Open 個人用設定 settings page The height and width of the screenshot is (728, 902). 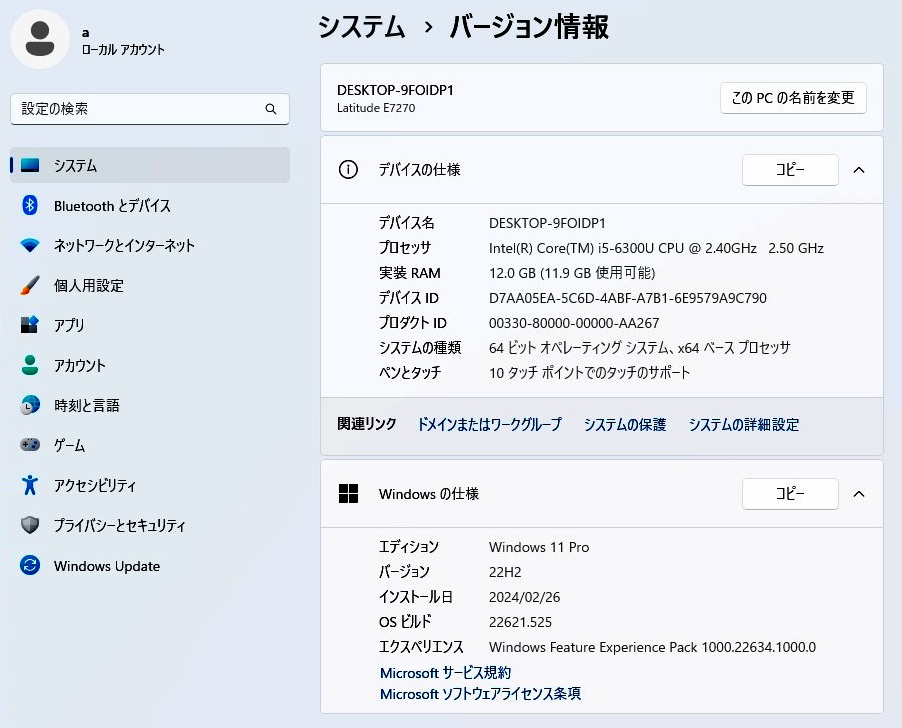(150, 285)
